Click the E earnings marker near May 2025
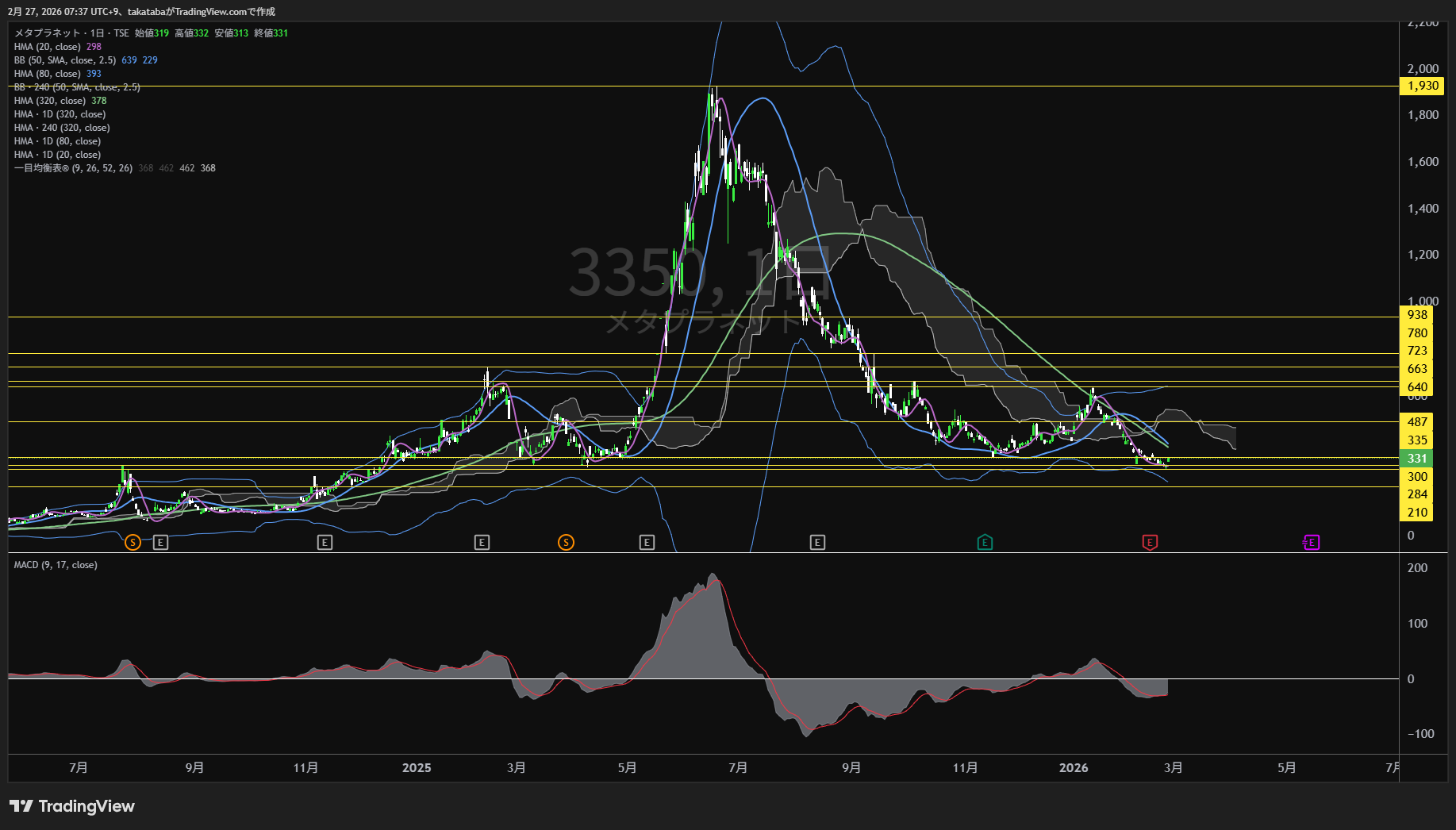 point(647,543)
